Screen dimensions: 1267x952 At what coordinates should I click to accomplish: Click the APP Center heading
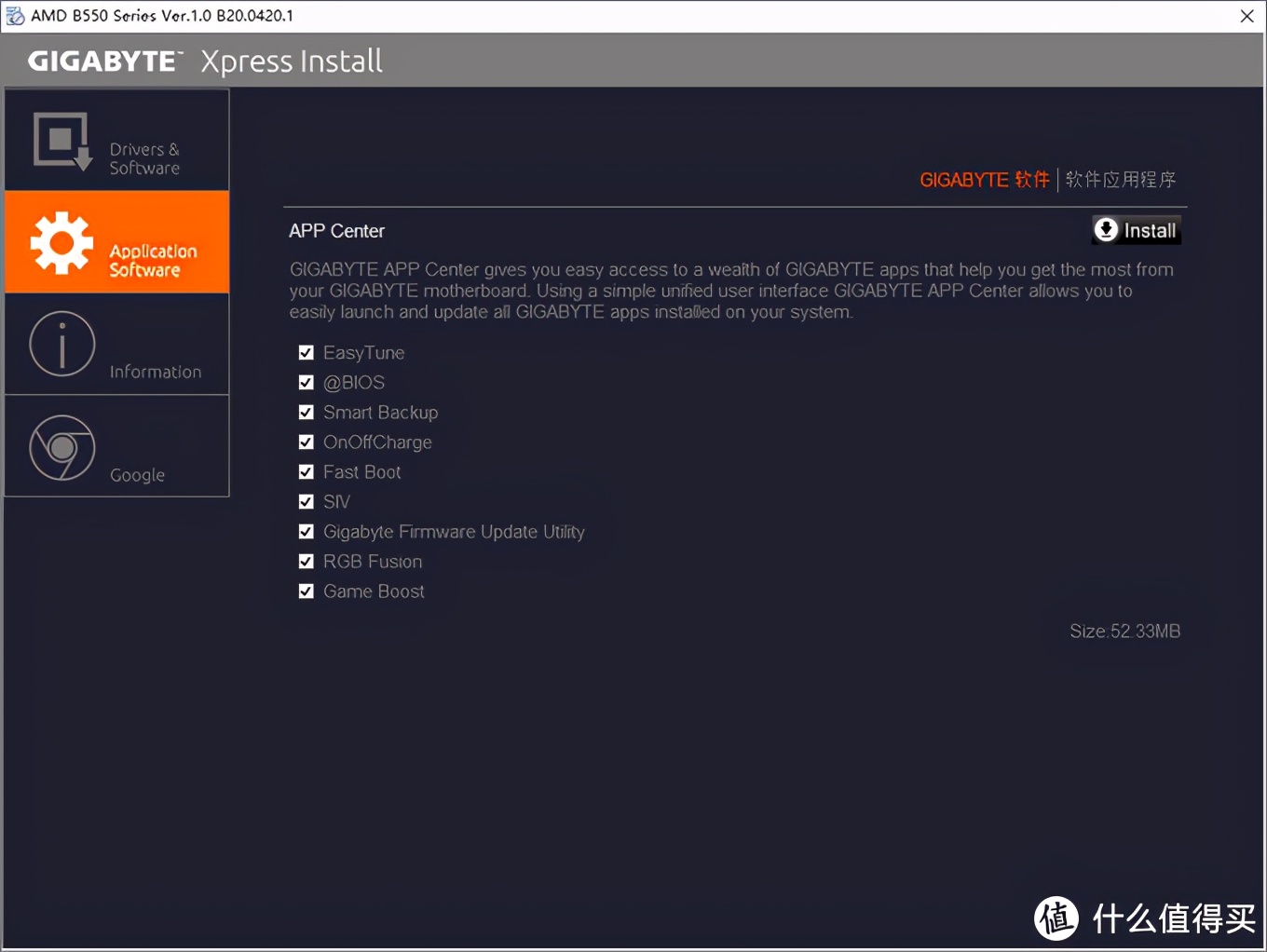coord(336,231)
